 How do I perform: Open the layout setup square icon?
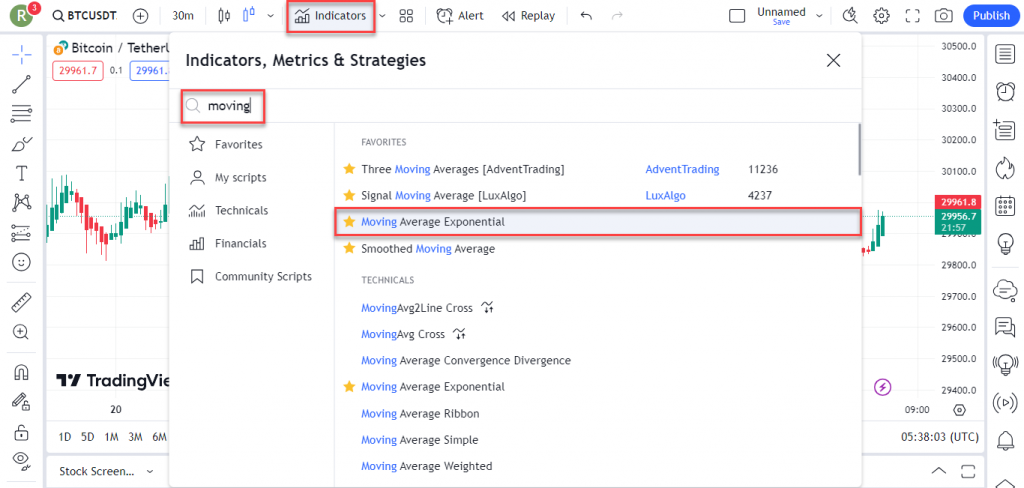pos(737,16)
